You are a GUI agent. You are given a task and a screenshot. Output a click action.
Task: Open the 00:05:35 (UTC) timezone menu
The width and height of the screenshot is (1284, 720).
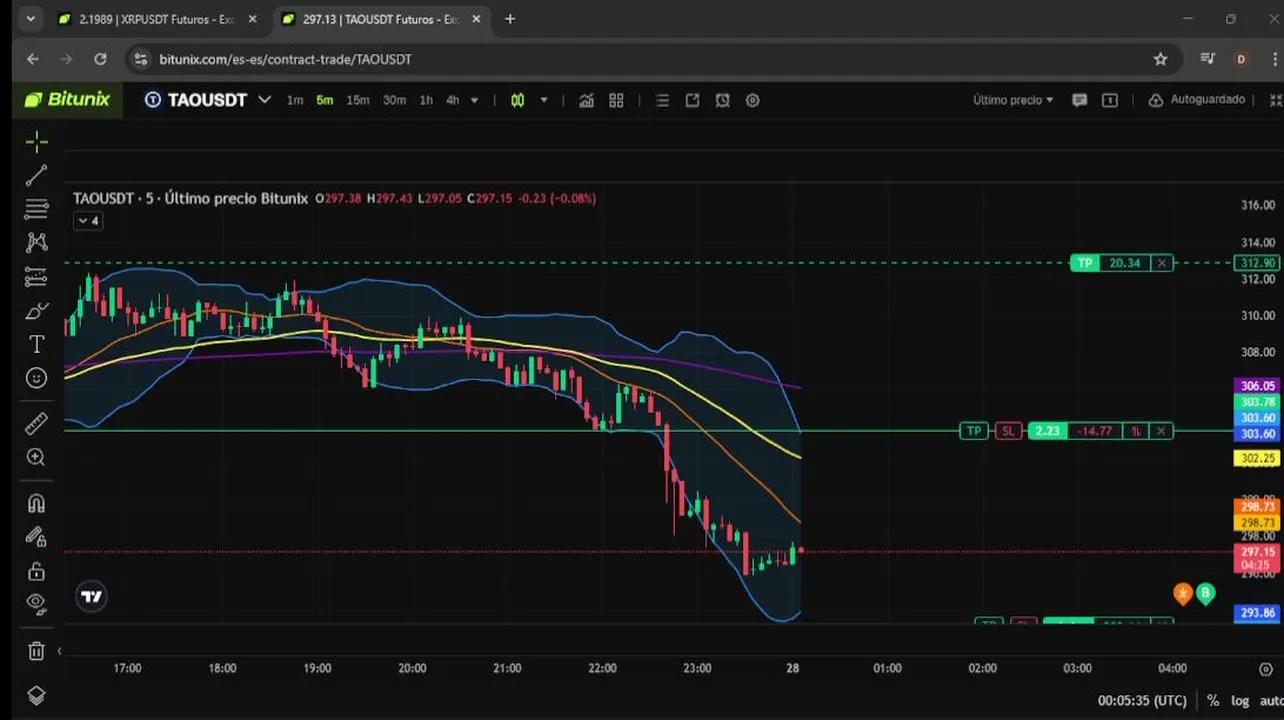1142,701
